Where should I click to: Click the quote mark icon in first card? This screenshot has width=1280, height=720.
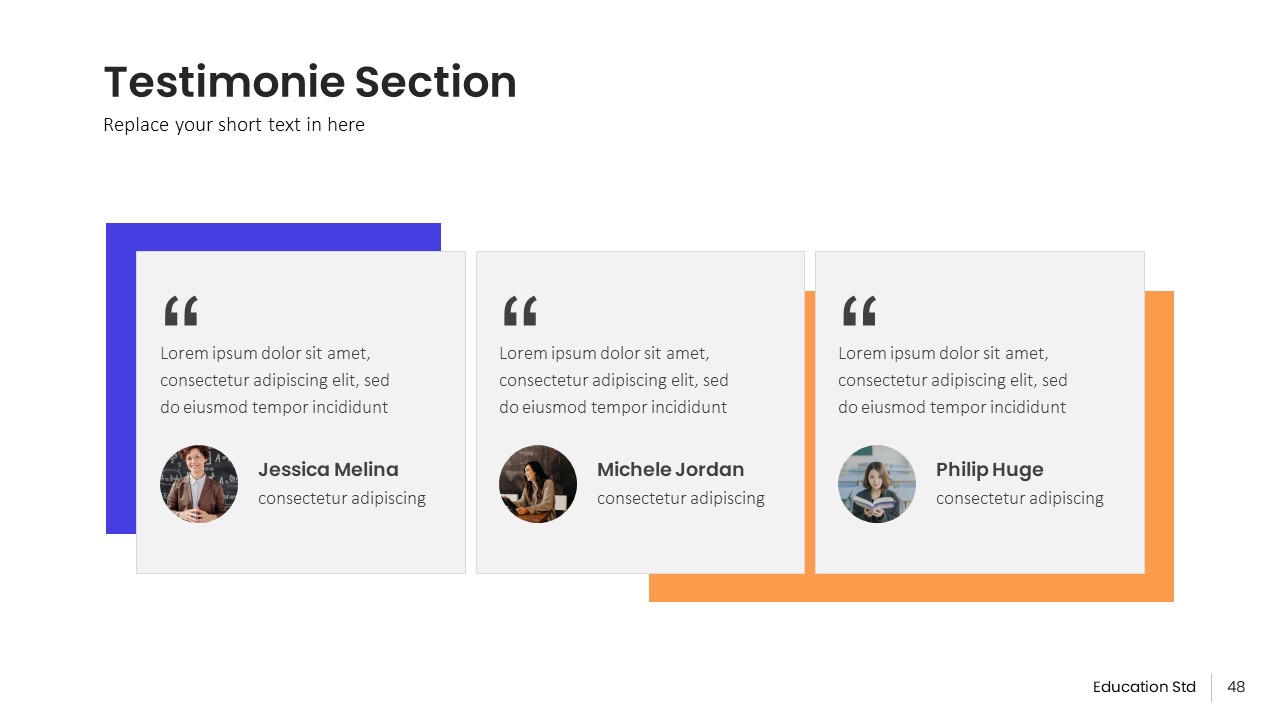click(181, 311)
